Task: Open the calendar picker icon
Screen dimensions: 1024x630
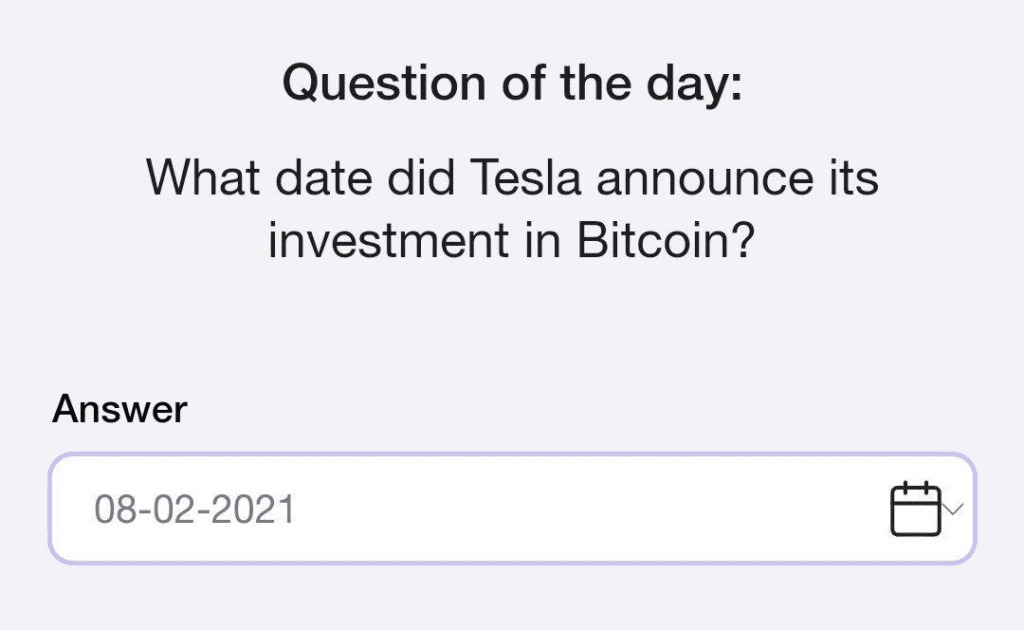Action: (914, 509)
